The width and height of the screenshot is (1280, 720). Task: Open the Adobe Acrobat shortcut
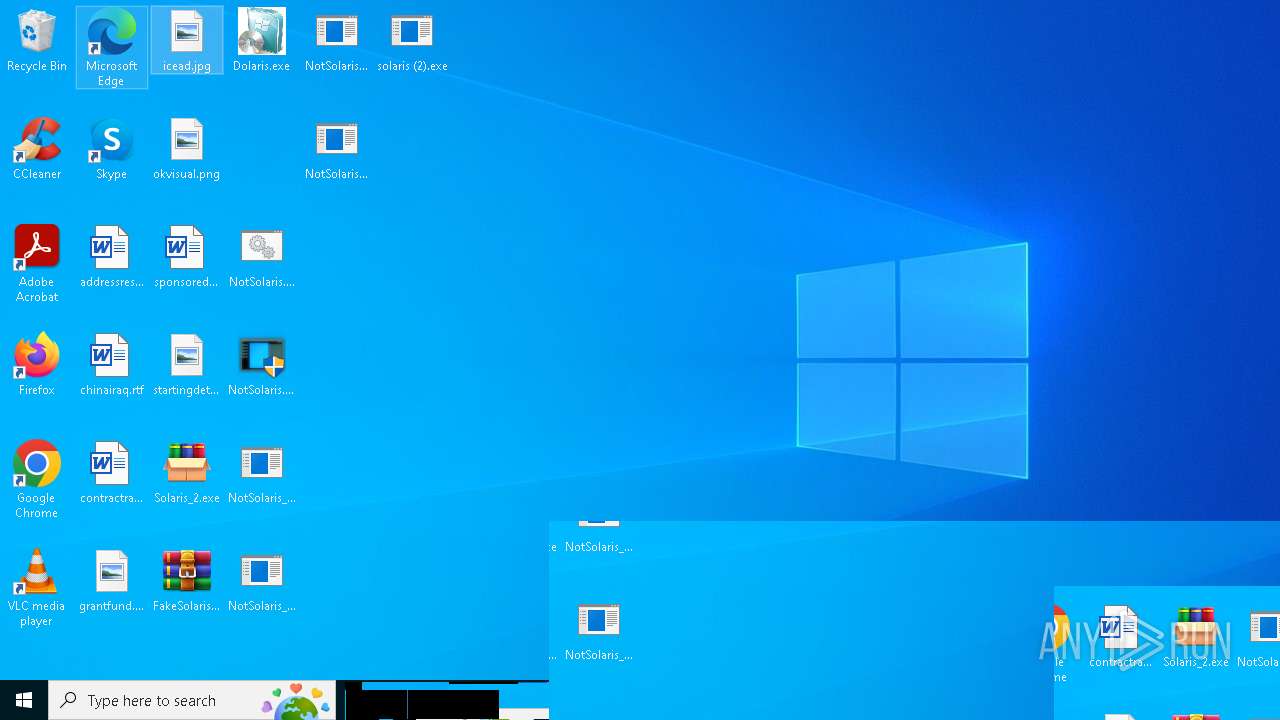(37, 264)
